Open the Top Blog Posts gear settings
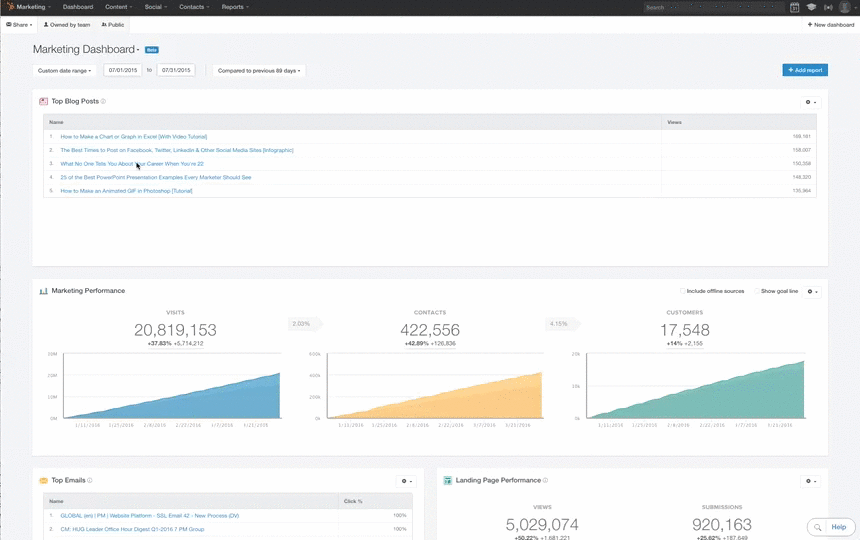This screenshot has height=540, width=860. (810, 102)
